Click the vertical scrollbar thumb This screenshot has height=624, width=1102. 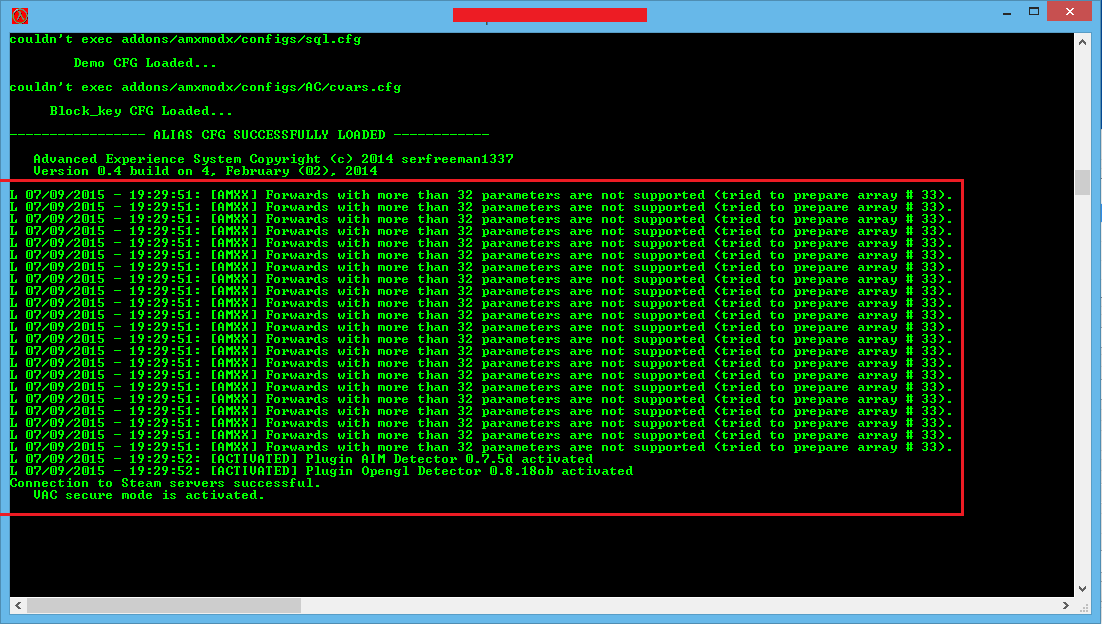pyautogui.click(x=1082, y=182)
